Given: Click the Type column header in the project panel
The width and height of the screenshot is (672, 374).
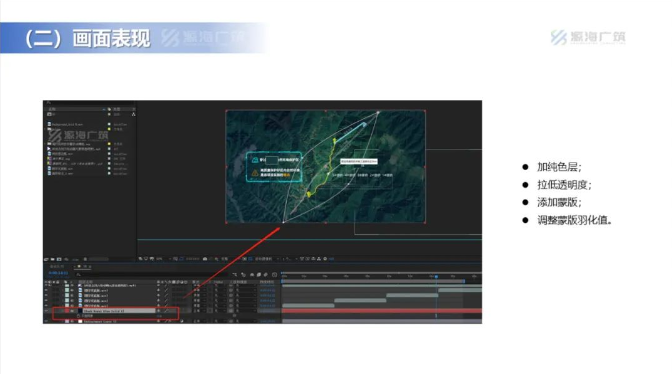Looking at the screenshot, I should [x=117, y=109].
